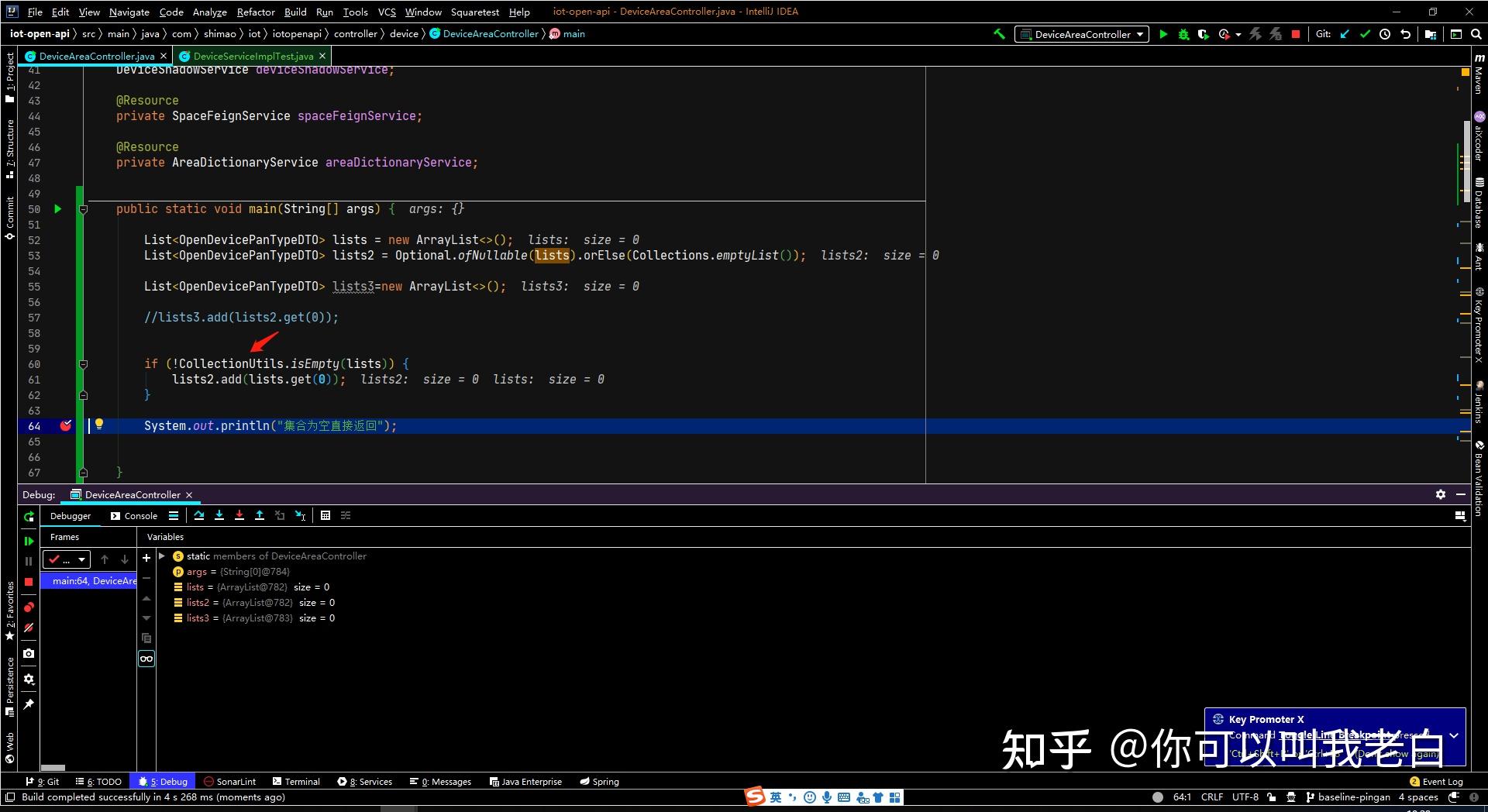Step out using the blue up arrow
The image size is (1488, 812).
[x=260, y=515]
